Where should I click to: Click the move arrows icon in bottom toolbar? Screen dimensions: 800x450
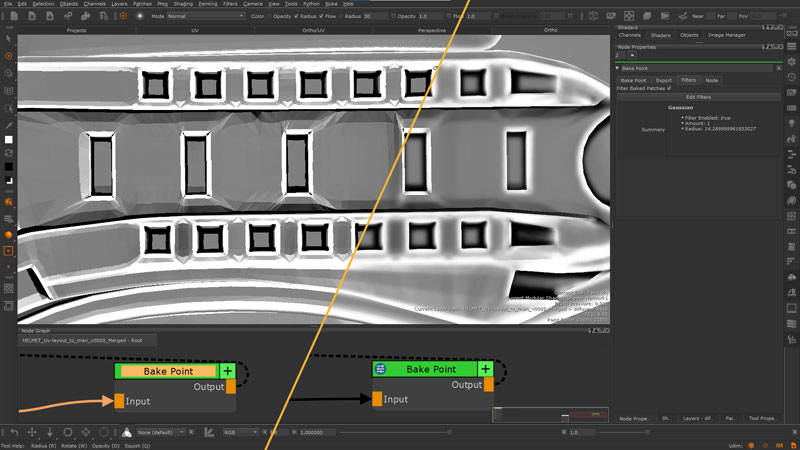click(32, 432)
